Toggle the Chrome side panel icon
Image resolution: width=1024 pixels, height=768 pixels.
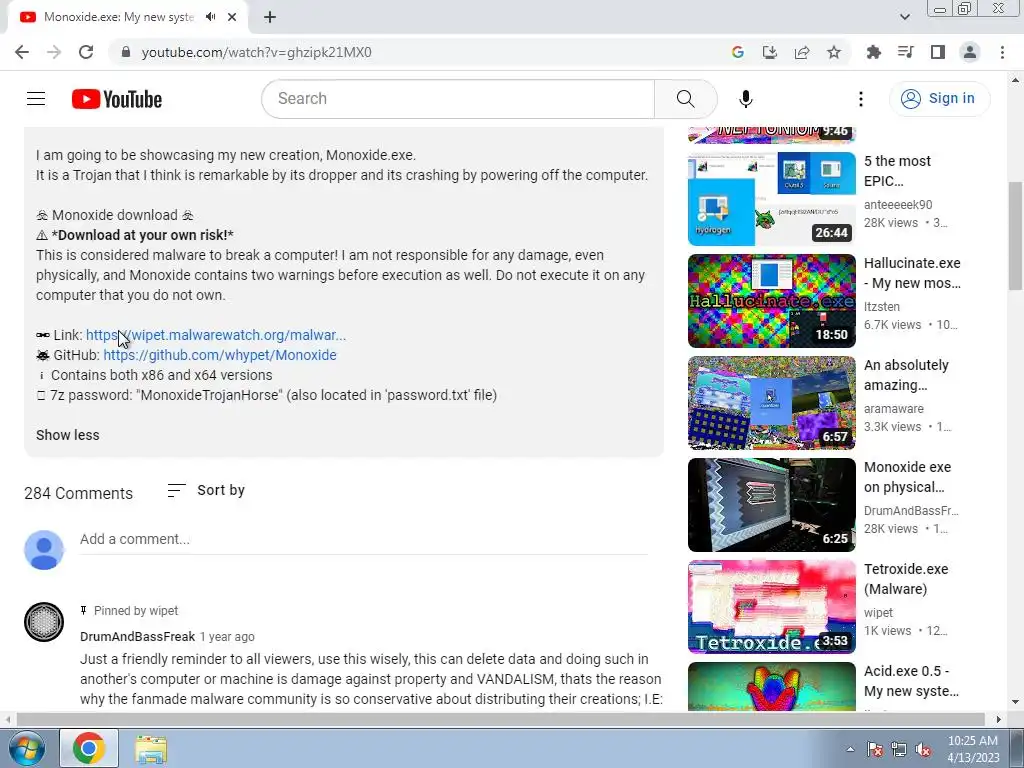coord(938,52)
